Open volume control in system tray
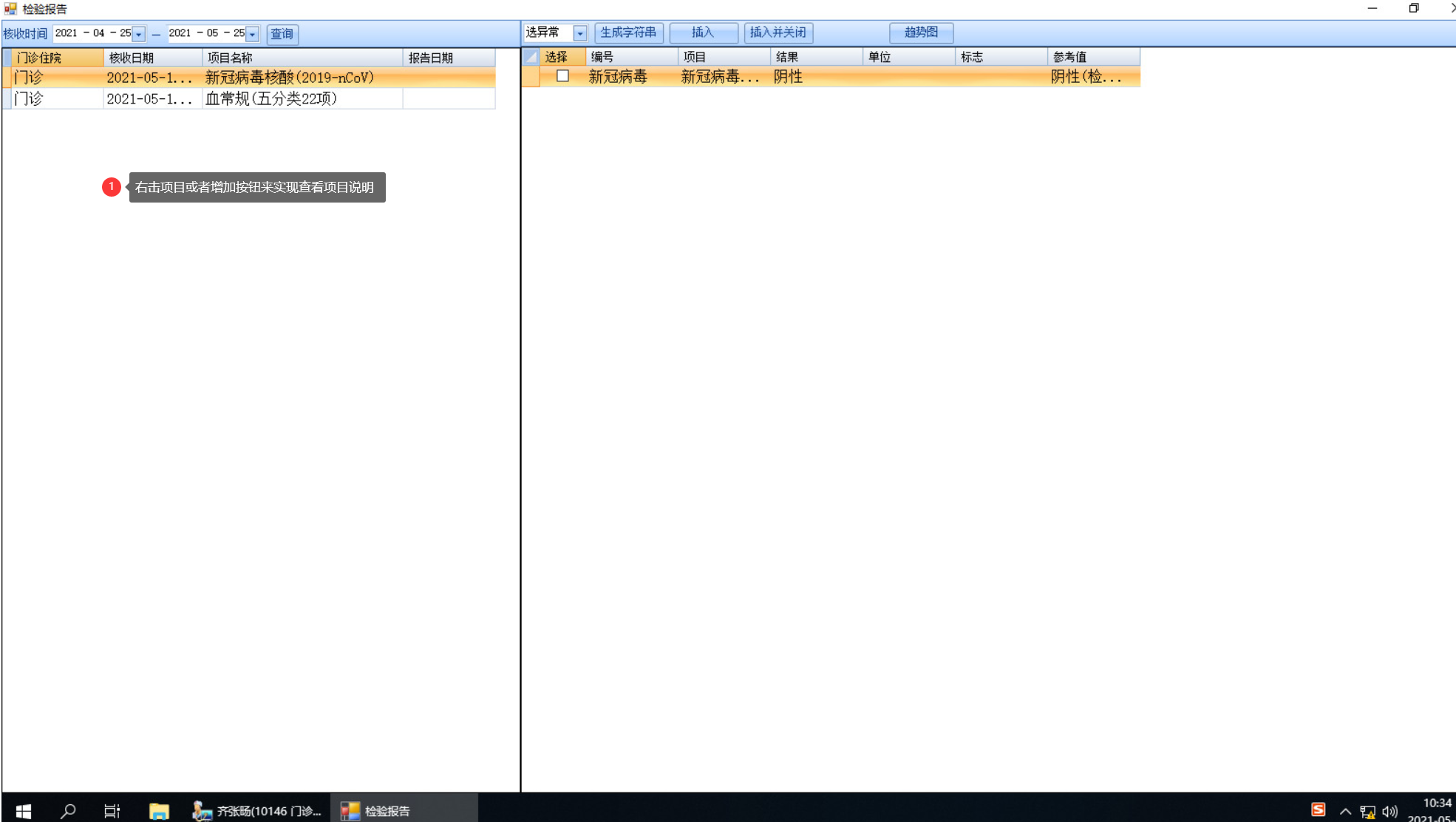The width and height of the screenshot is (1456, 822). pos(1389,811)
